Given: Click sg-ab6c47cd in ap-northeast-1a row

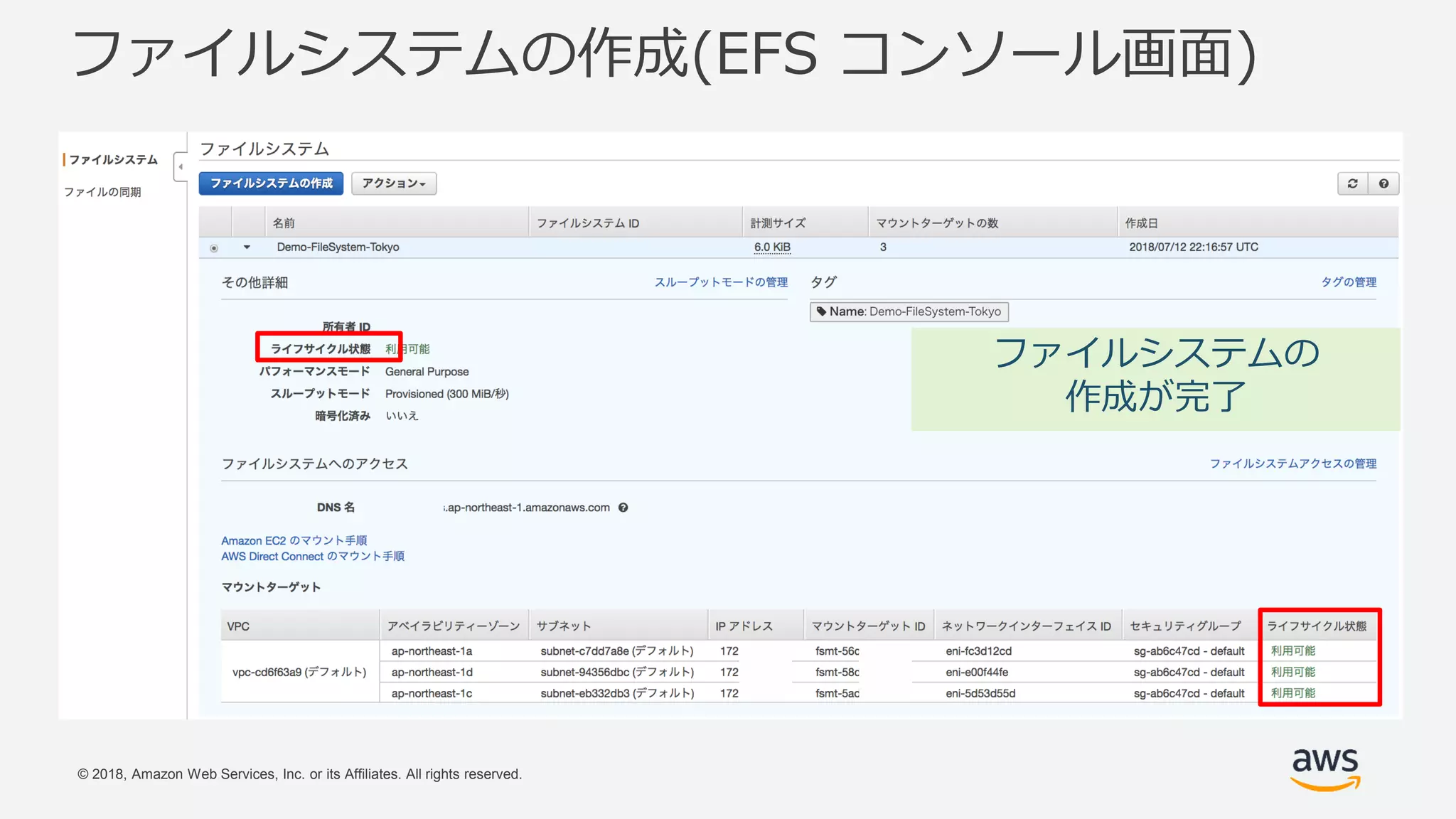Looking at the screenshot, I should (x=1189, y=651).
